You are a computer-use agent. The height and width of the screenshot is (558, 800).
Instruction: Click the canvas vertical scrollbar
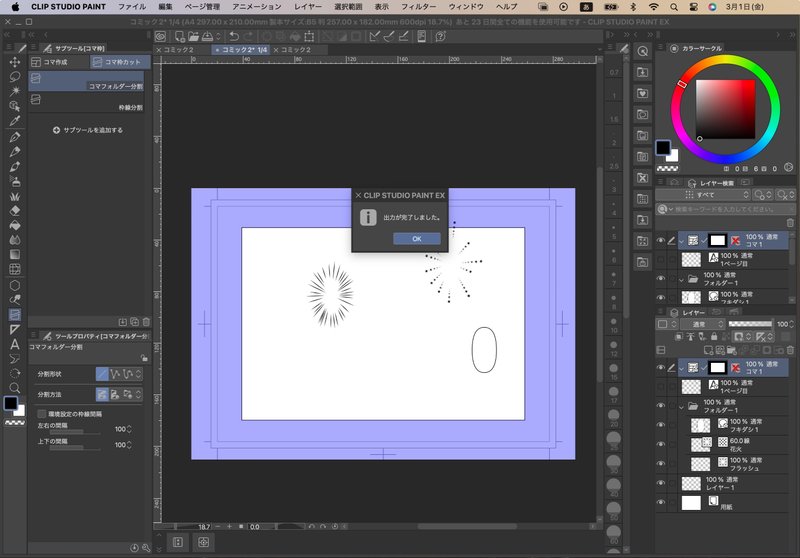click(x=599, y=274)
